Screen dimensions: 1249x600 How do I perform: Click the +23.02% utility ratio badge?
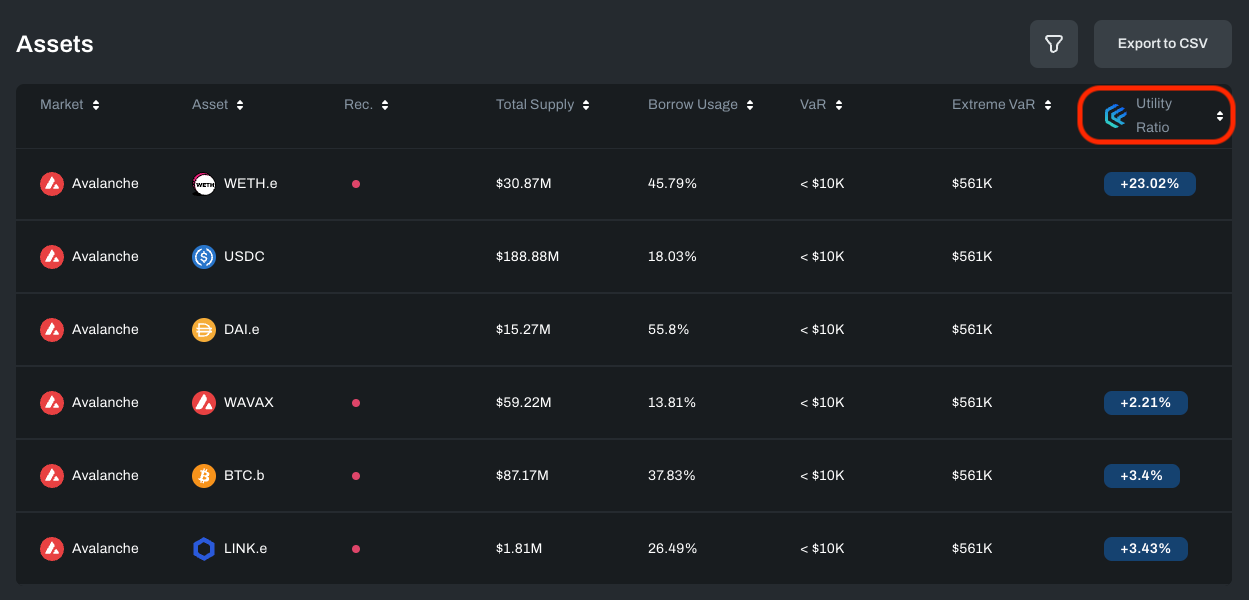click(x=1149, y=184)
